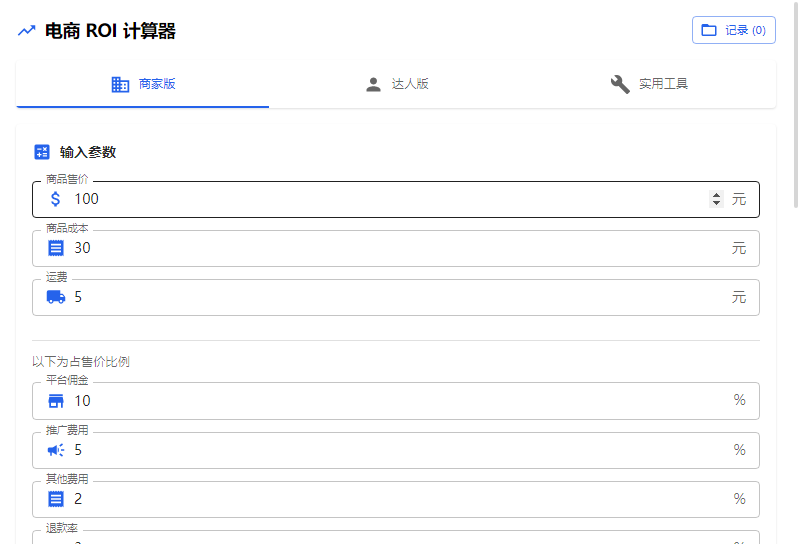Focus the 商品售价 input showing 100
Screen dimensions: 800x544
(x=380, y=199)
